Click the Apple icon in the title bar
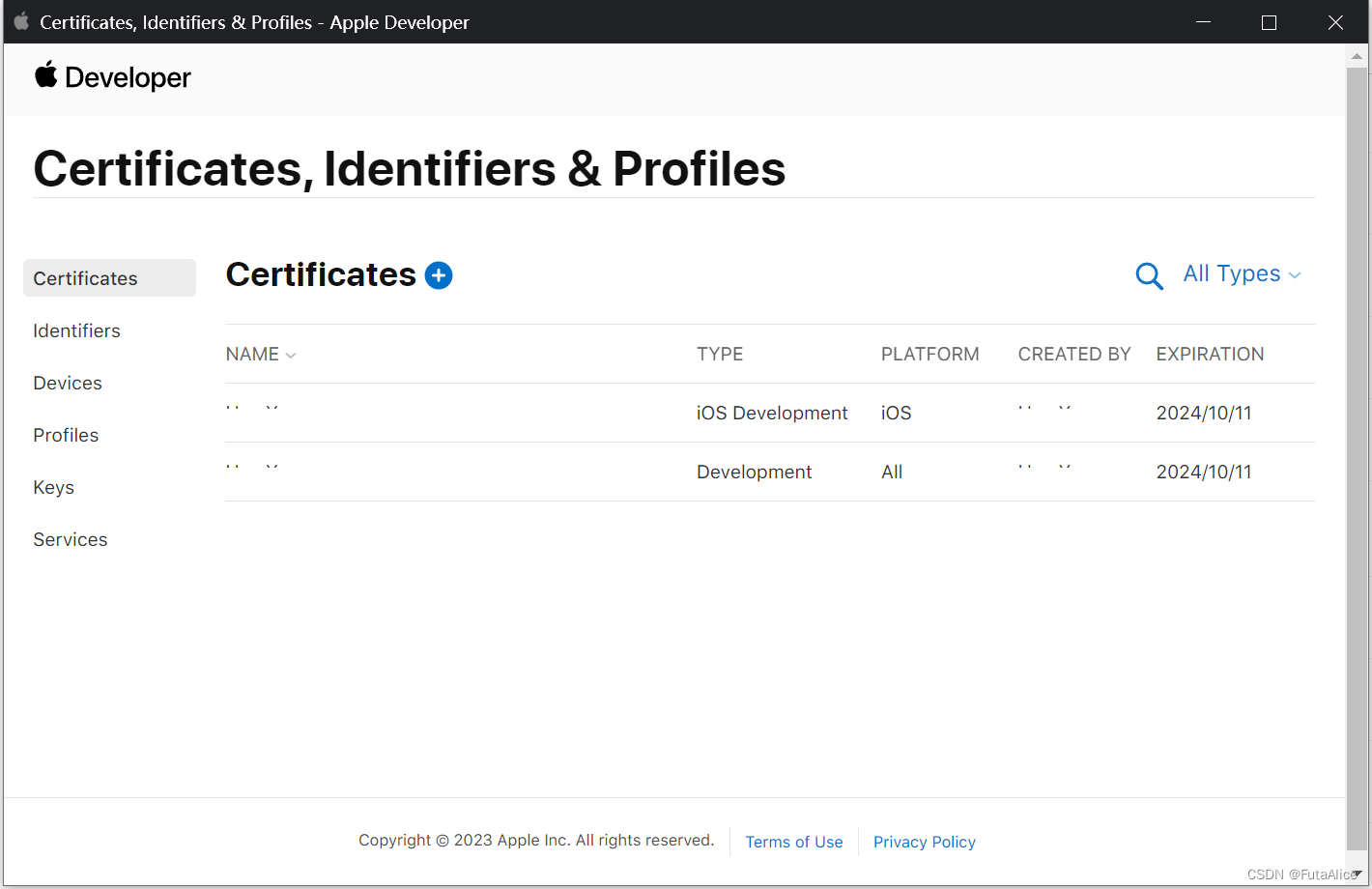Screen dimensions: 1372x889 click(21, 21)
